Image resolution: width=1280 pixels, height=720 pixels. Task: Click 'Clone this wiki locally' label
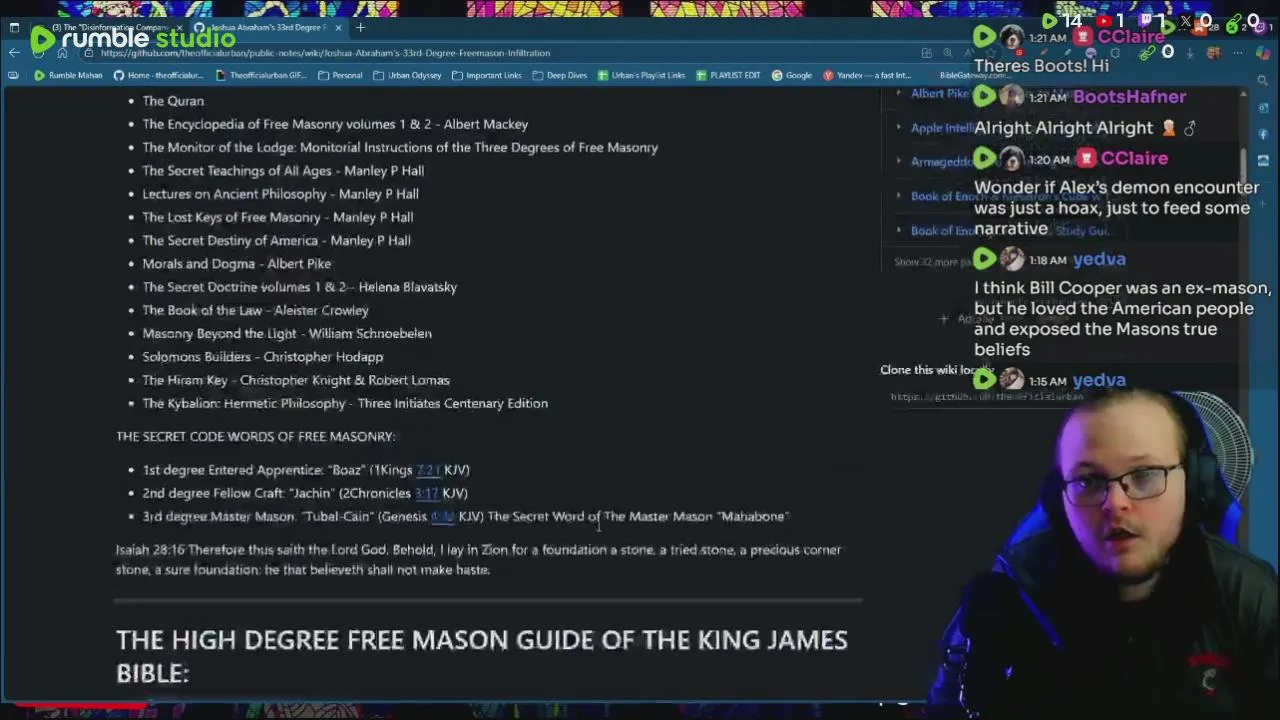pyautogui.click(x=936, y=370)
